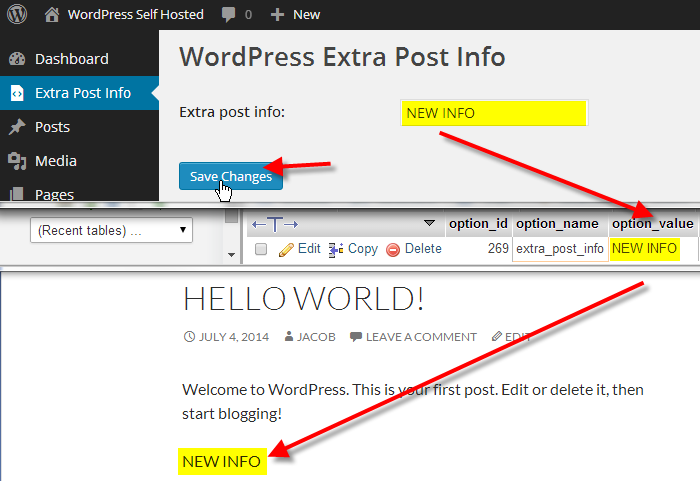The height and width of the screenshot is (481, 700).
Task: Click the author person icon
Action: click(289, 336)
